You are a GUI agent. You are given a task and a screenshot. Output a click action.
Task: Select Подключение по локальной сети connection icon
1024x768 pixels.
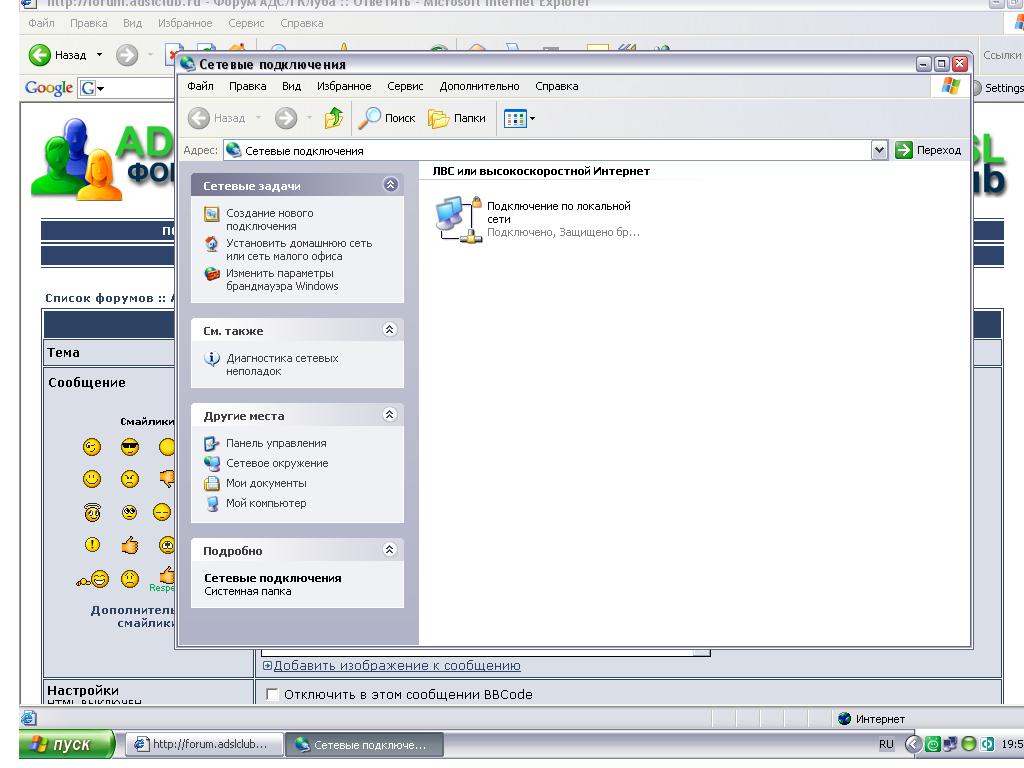454,218
